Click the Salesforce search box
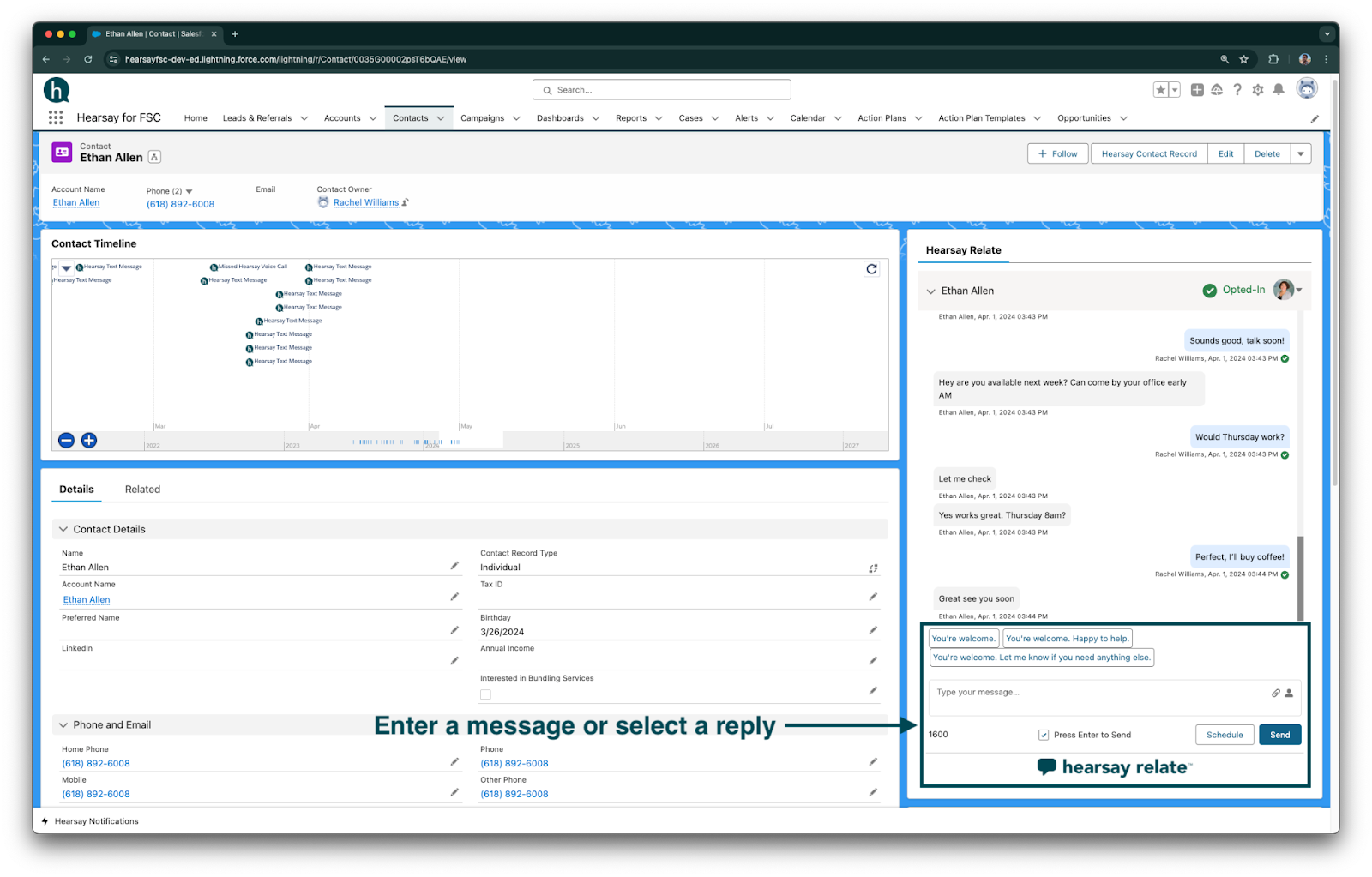This screenshot has width=1372, height=877. coord(662,90)
